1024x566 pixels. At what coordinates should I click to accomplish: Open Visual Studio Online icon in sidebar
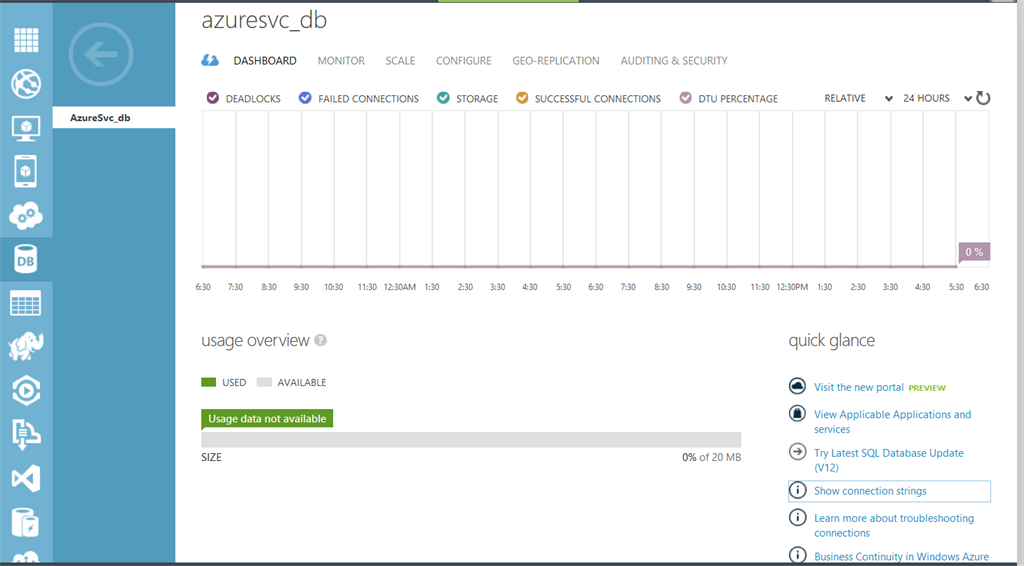pyautogui.click(x=26, y=479)
